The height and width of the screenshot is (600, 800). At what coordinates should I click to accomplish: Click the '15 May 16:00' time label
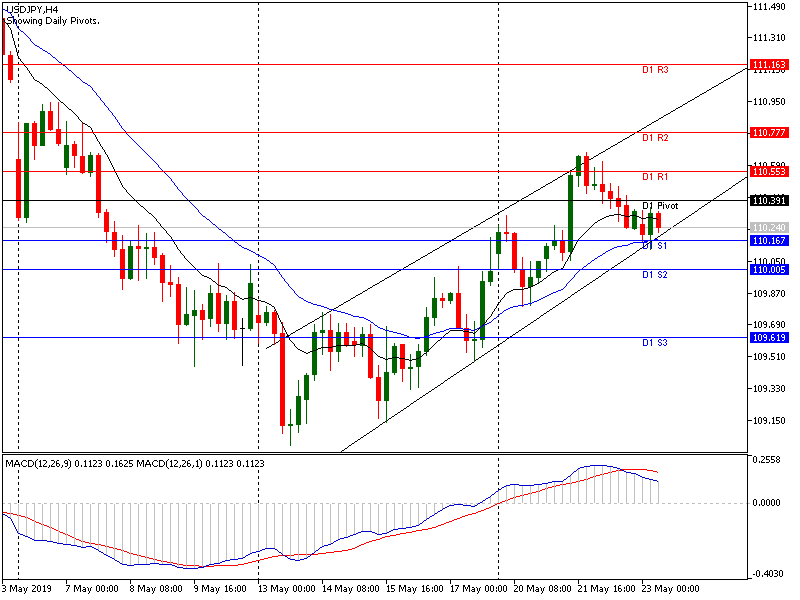415,589
